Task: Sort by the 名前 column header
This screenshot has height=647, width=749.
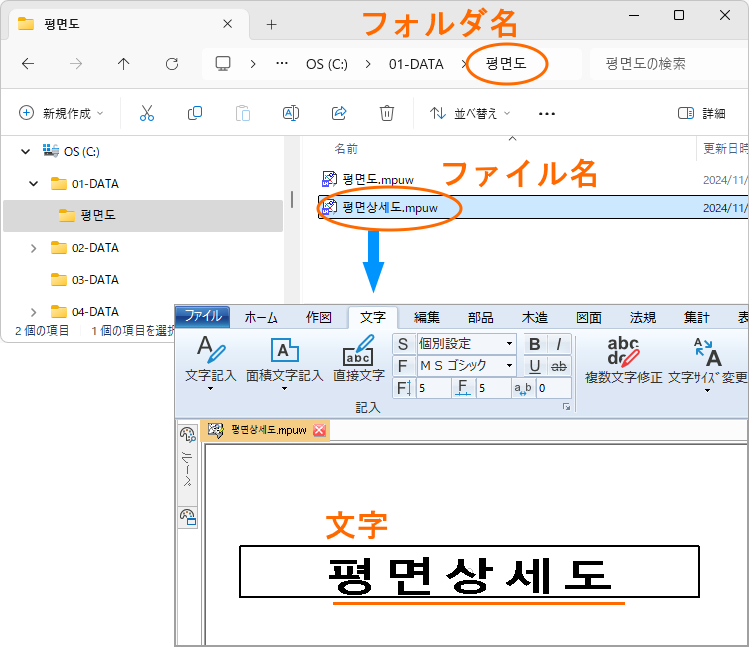Action: point(346,149)
